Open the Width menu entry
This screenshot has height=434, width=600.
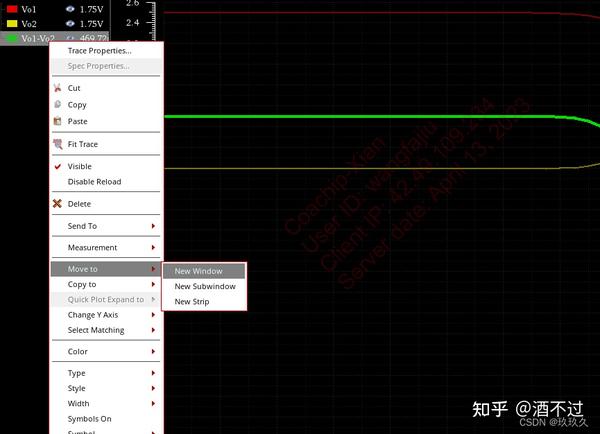click(106, 403)
